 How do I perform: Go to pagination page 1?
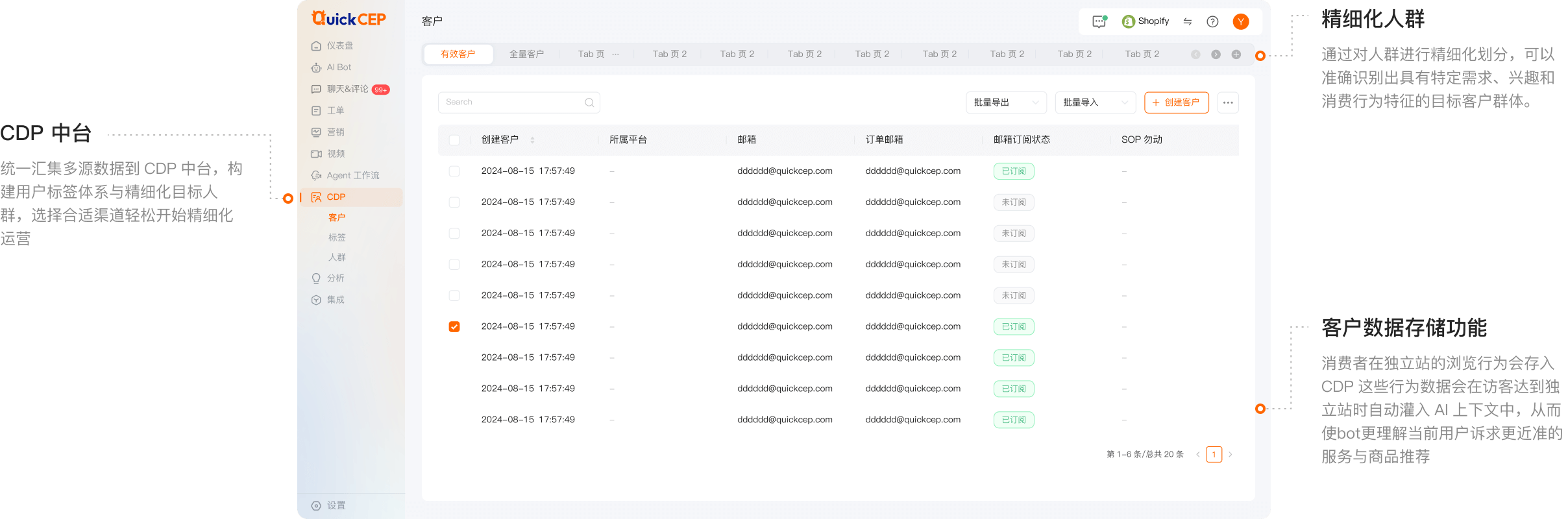tap(1214, 454)
